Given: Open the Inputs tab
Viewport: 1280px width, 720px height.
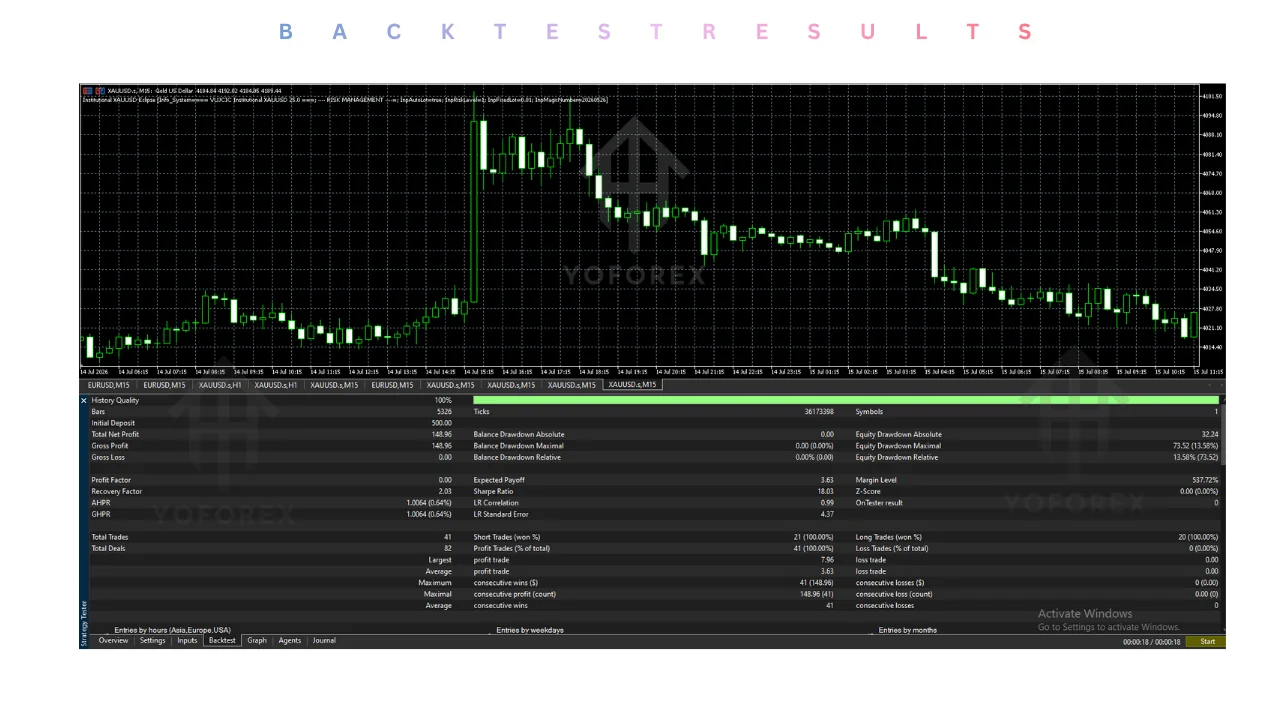Looking at the screenshot, I should point(187,641).
